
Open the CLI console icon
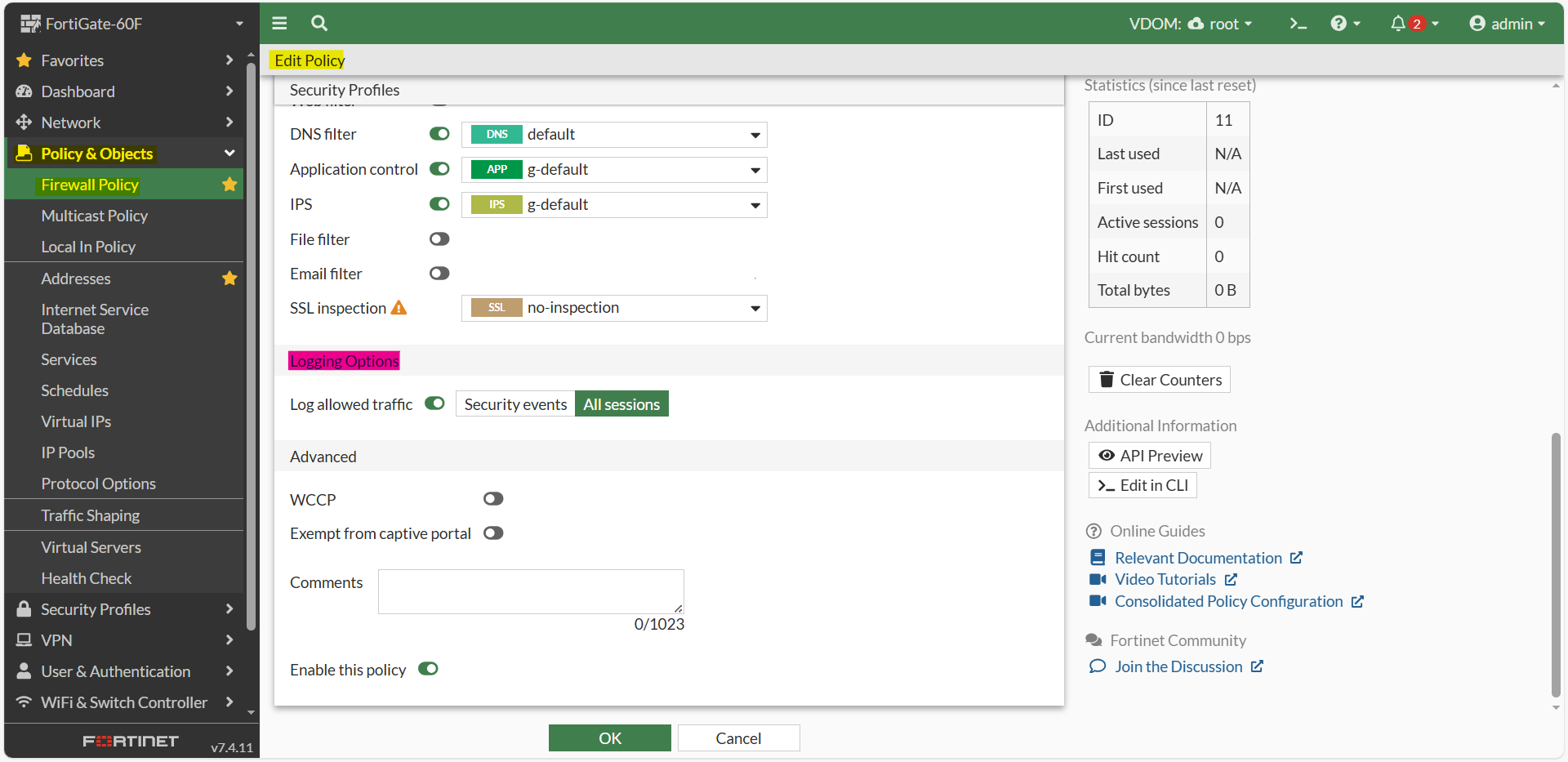1298,24
